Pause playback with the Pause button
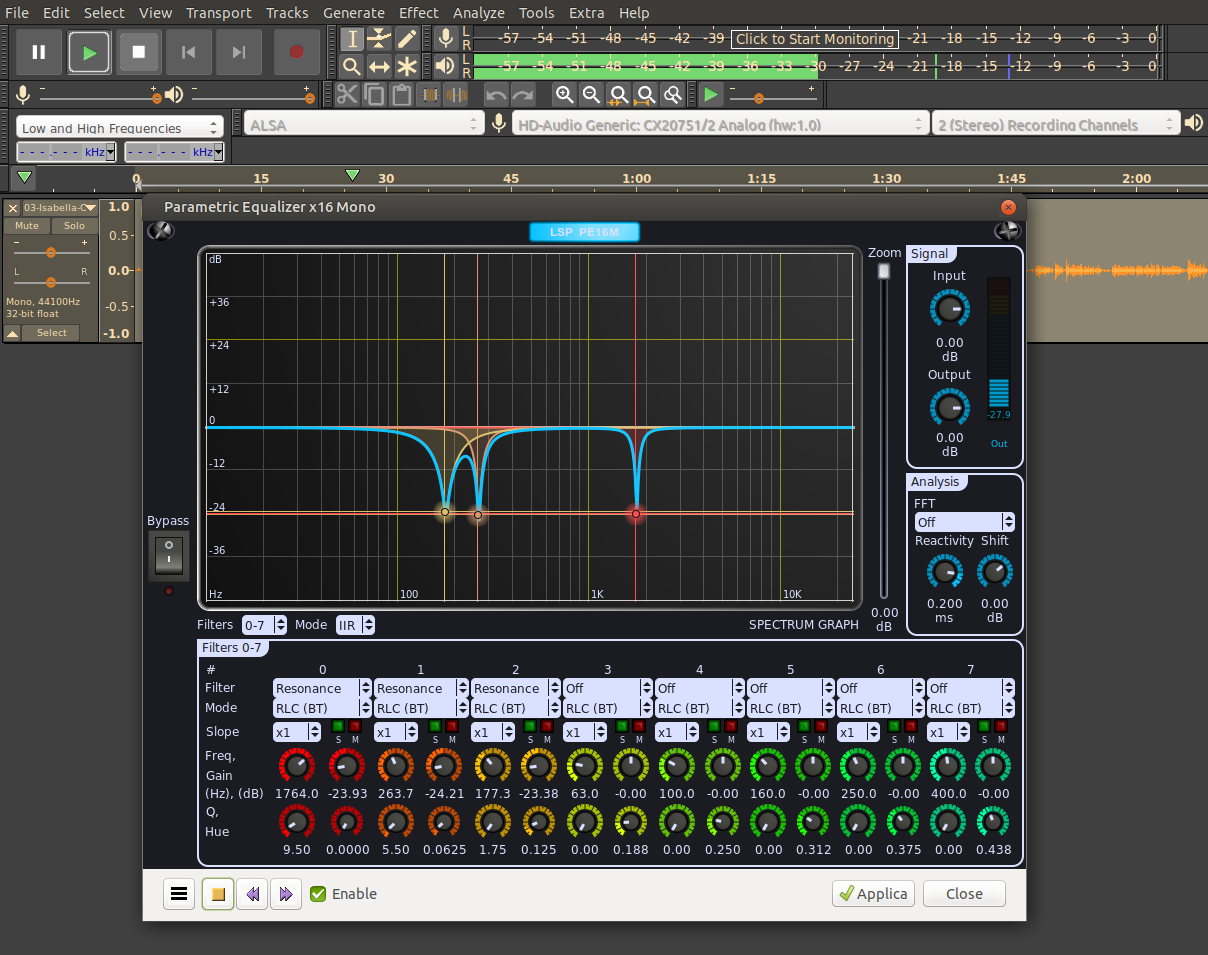 [39, 52]
